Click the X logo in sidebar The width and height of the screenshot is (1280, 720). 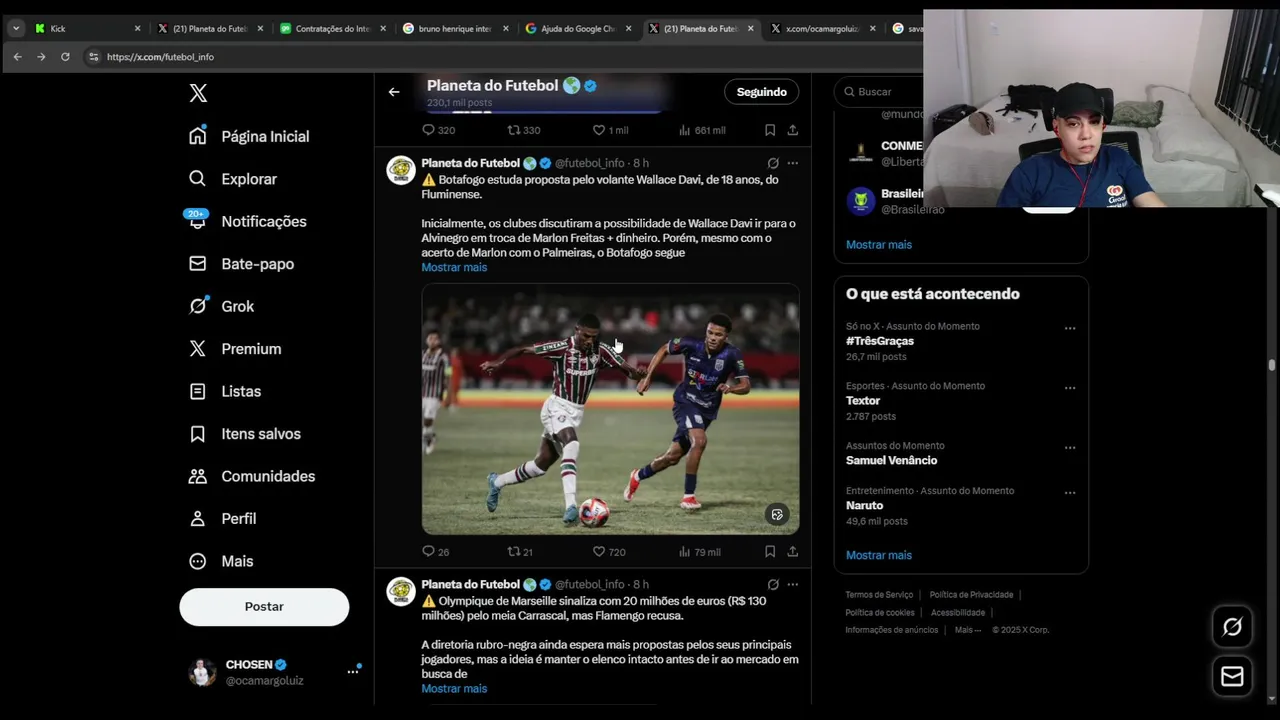tap(198, 93)
